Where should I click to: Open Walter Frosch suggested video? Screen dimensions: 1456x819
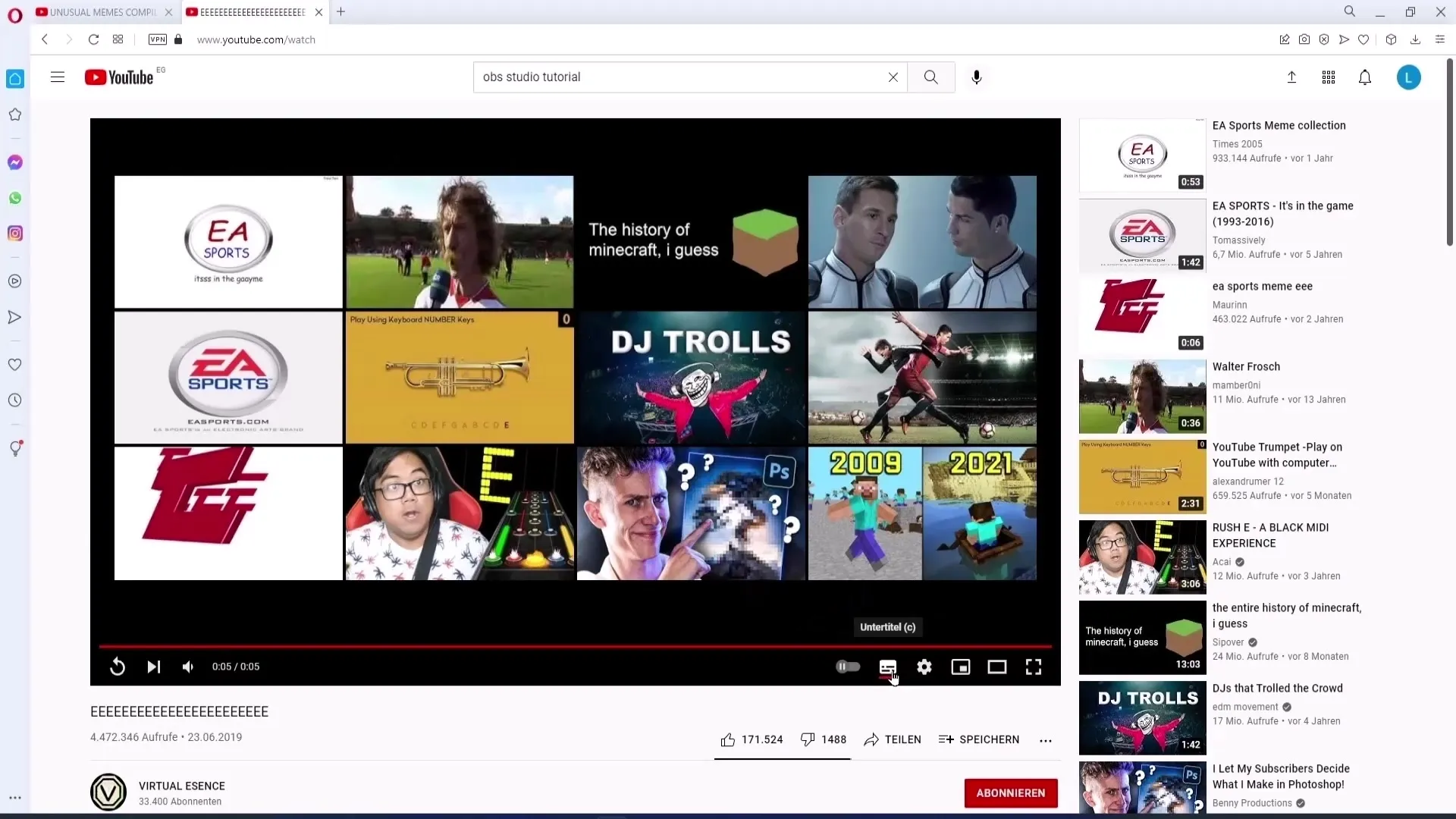pyautogui.click(x=1246, y=366)
